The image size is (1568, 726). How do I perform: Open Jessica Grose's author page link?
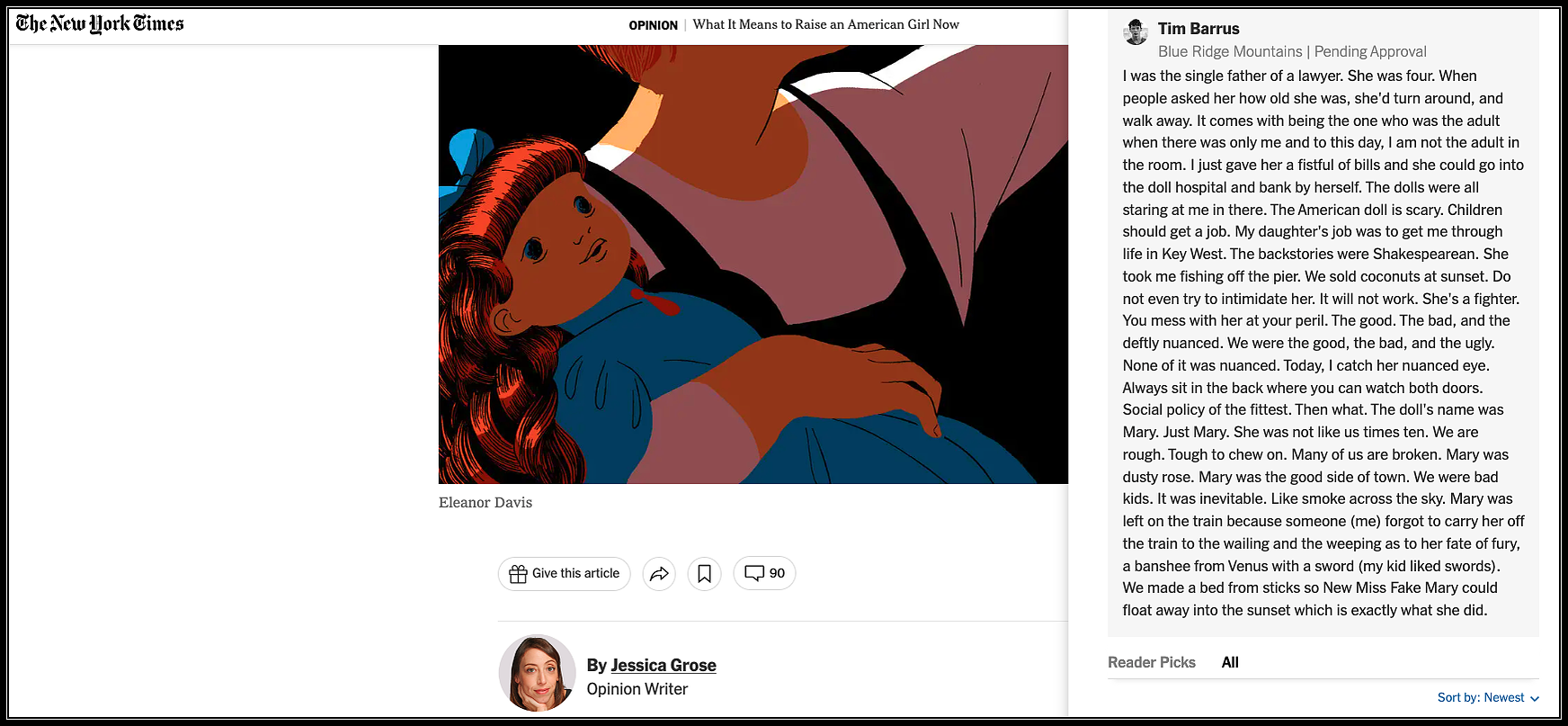[664, 666]
